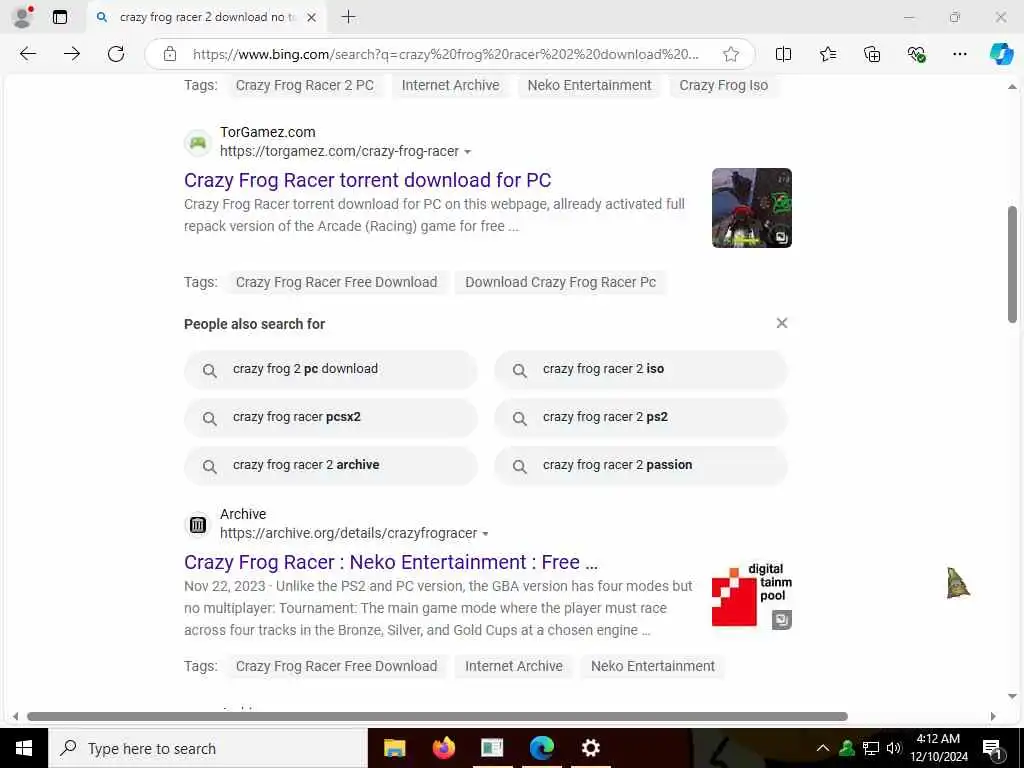
Task: Click the taskbar clock showing 4:12 AM
Action: tap(938, 748)
